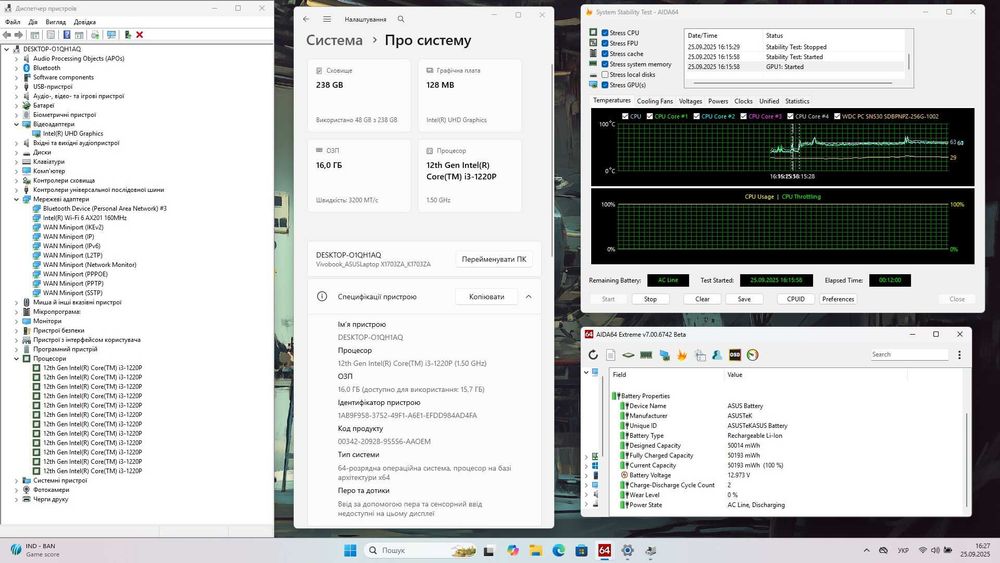This screenshot has width=1000, height=563.
Task: Toggle CPU Core #1 graph checkbox
Action: pos(649,116)
